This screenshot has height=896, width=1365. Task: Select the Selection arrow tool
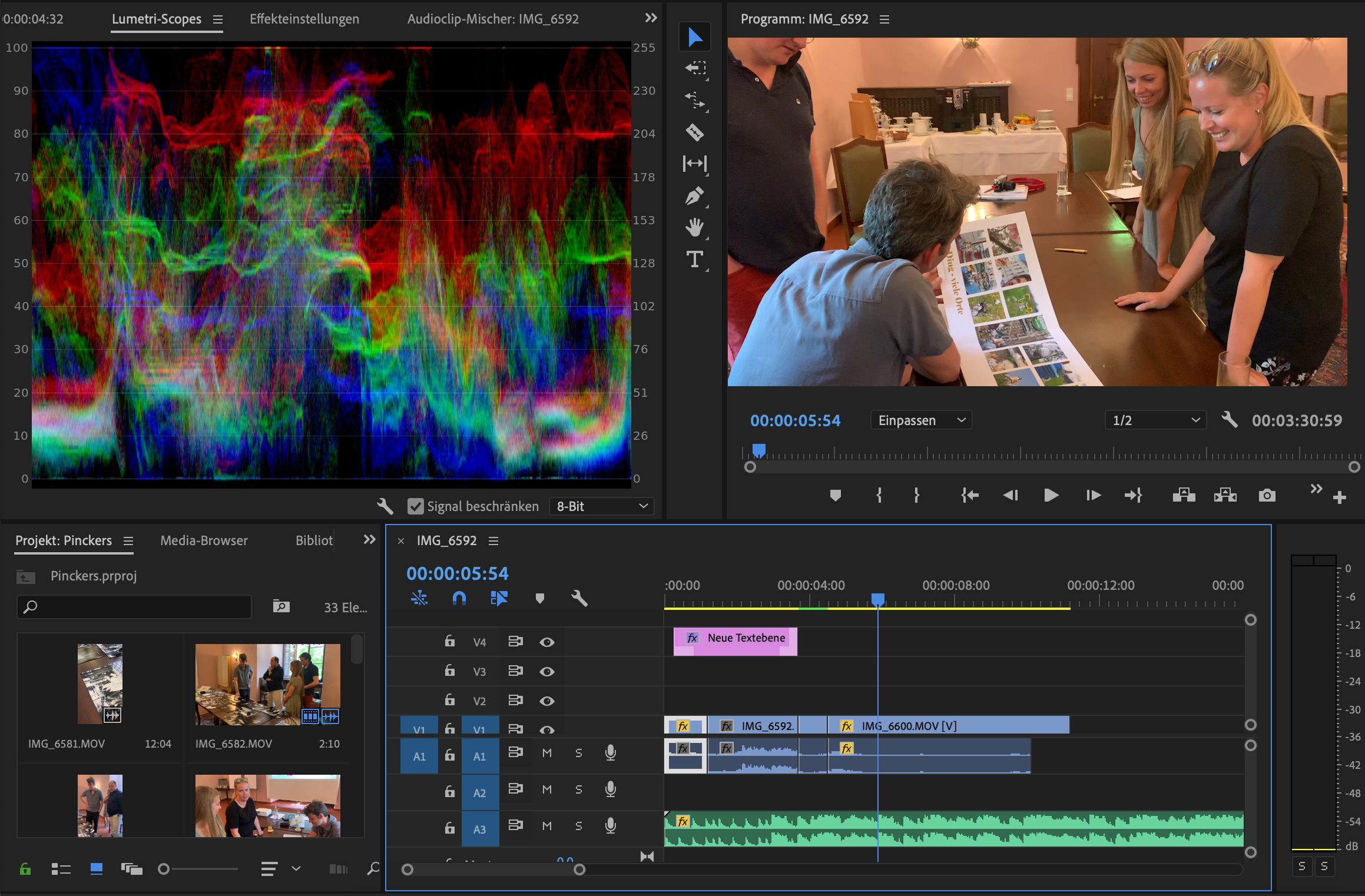[x=695, y=37]
